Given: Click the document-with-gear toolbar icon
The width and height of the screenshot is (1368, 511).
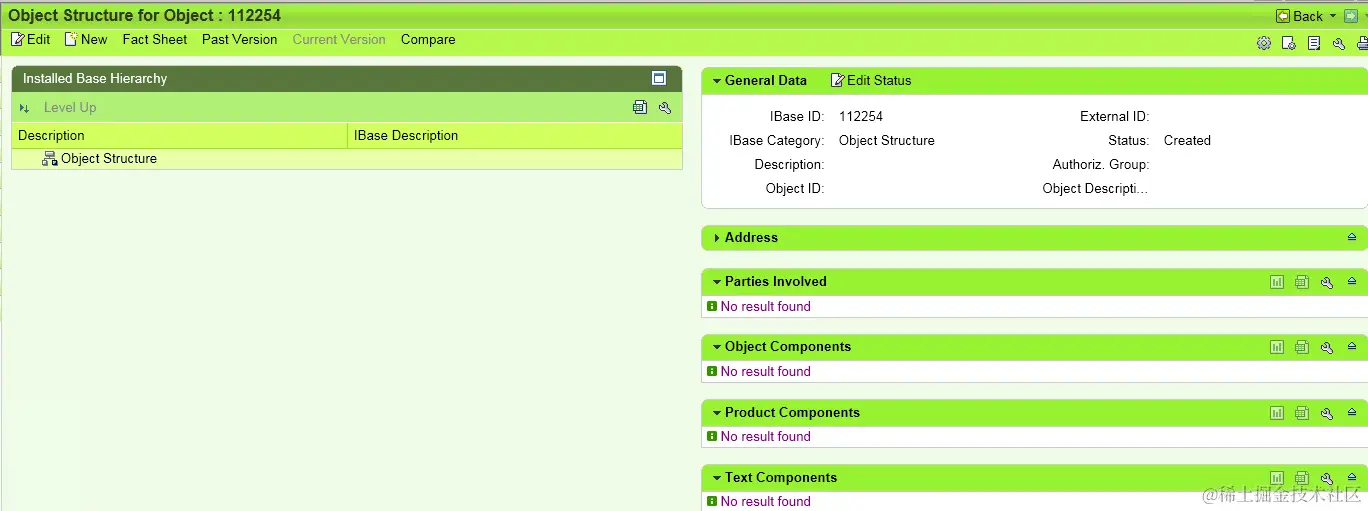Looking at the screenshot, I should click(1289, 43).
